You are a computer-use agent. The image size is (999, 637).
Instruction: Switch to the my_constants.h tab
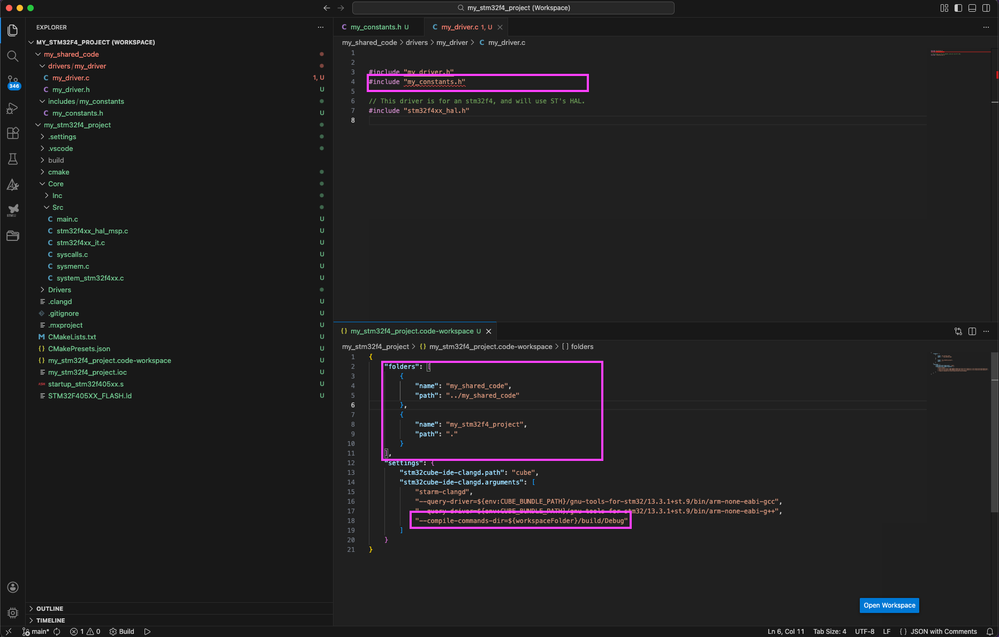376,27
